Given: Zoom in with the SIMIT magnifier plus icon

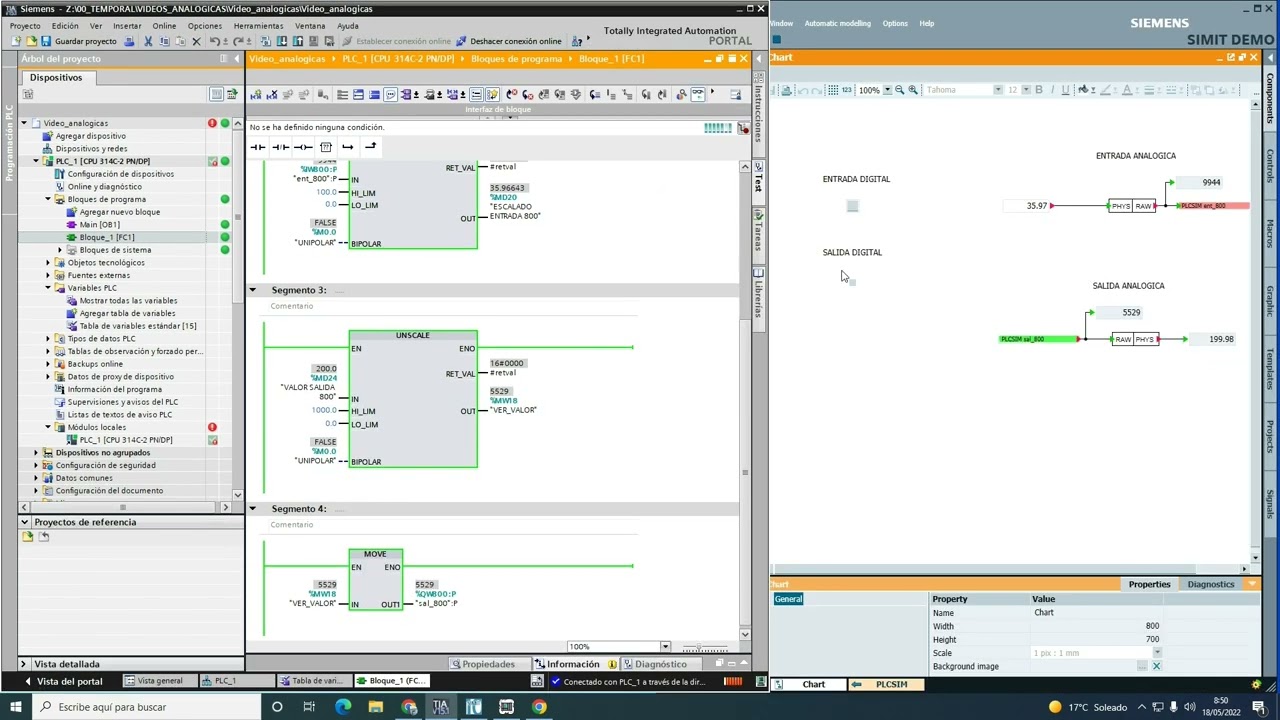Looking at the screenshot, I should [913, 90].
